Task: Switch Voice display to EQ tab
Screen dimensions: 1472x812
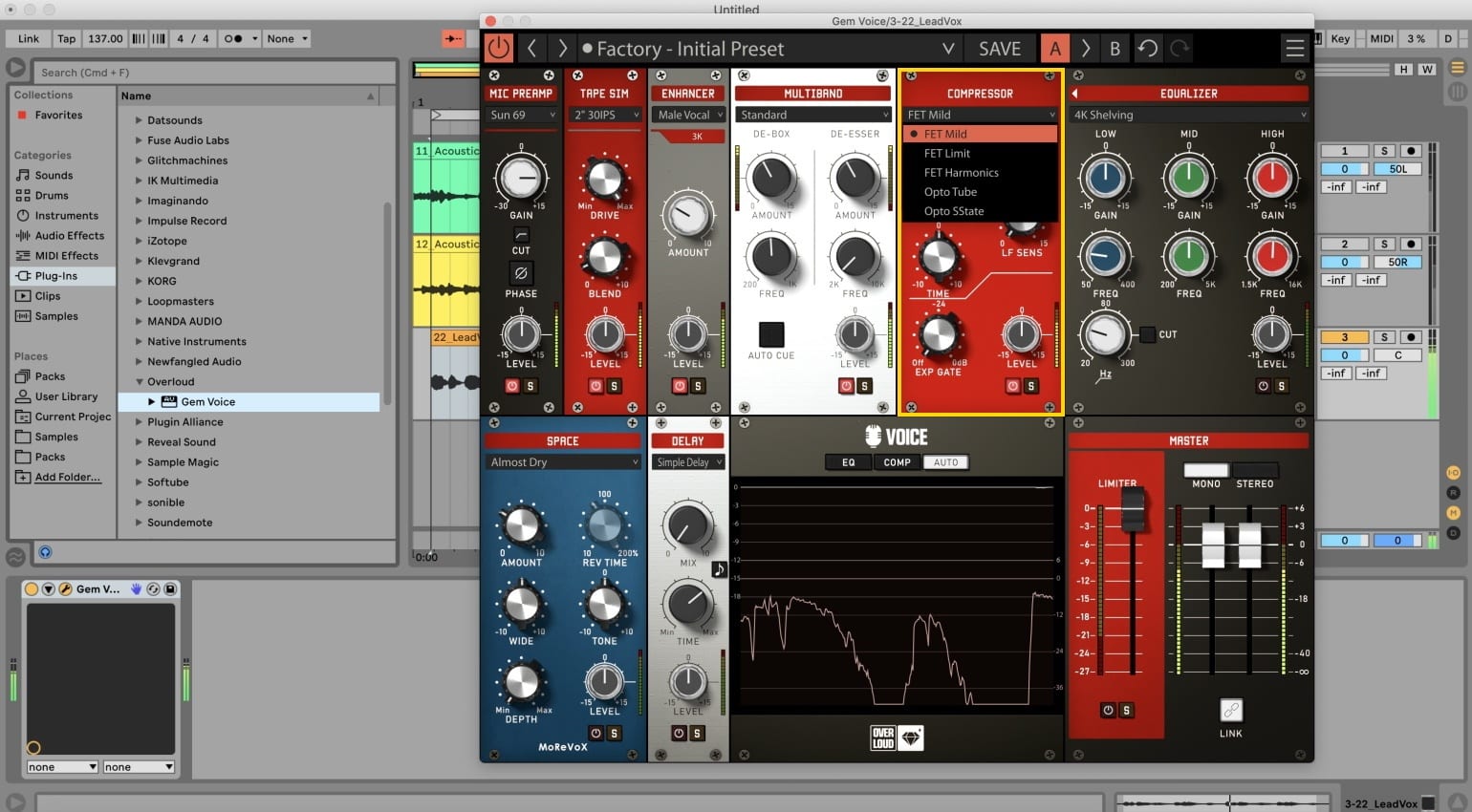Action: (x=849, y=462)
